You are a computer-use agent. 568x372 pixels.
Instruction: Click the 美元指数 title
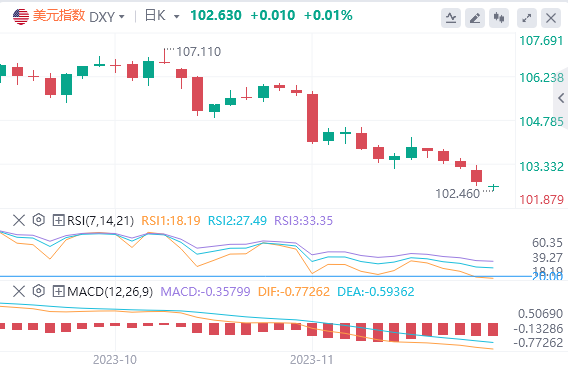[59, 16]
